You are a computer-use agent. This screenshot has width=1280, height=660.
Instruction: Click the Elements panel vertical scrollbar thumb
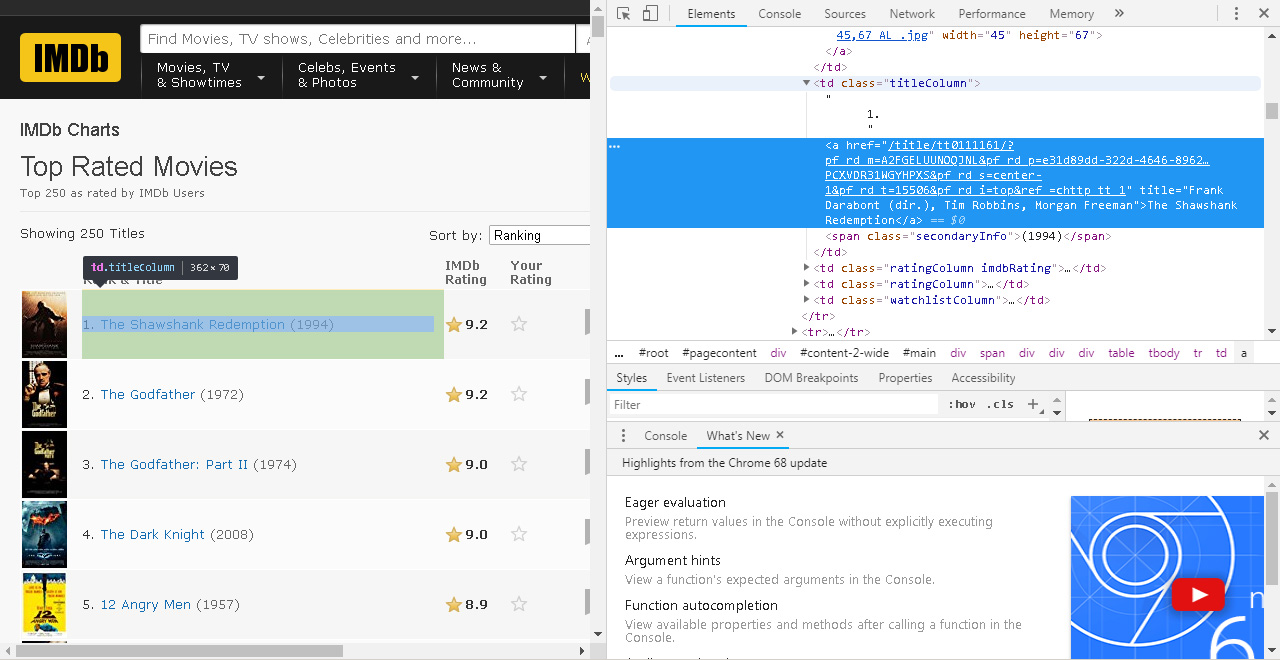coord(1272,110)
